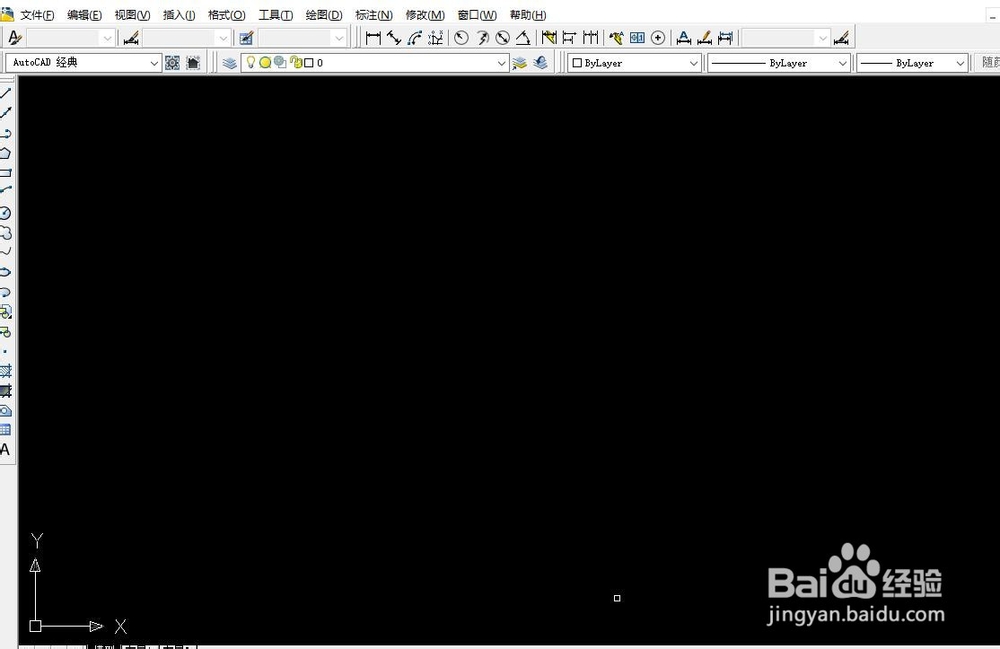The height and width of the screenshot is (649, 1000).
Task: Select the Arc Length dimension tool
Action: [415, 38]
